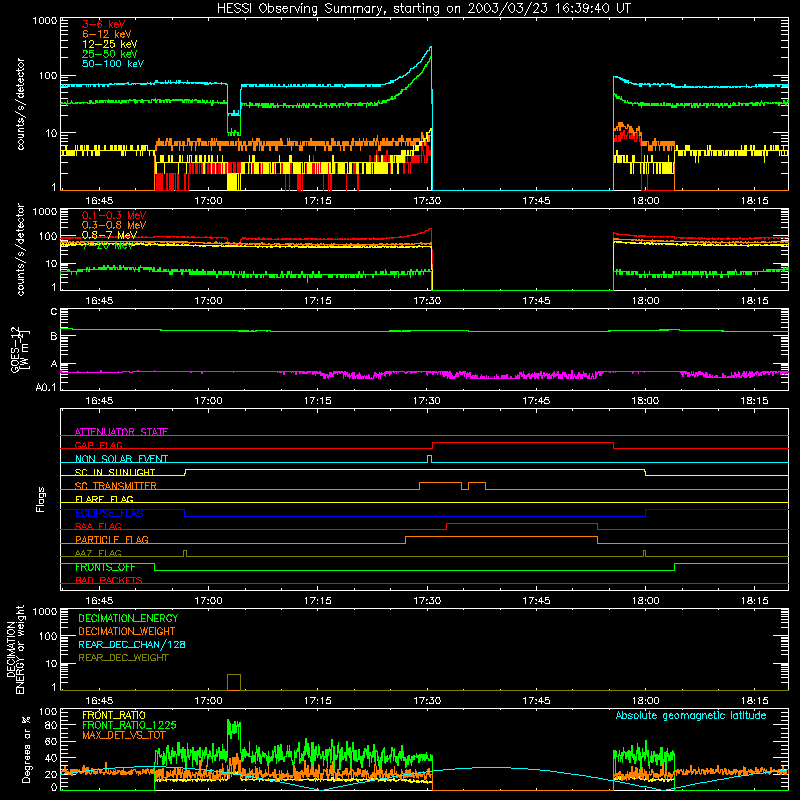Image resolution: width=800 pixels, height=800 pixels.
Task: Select the 3-6 keV legend label
Action: point(104,24)
